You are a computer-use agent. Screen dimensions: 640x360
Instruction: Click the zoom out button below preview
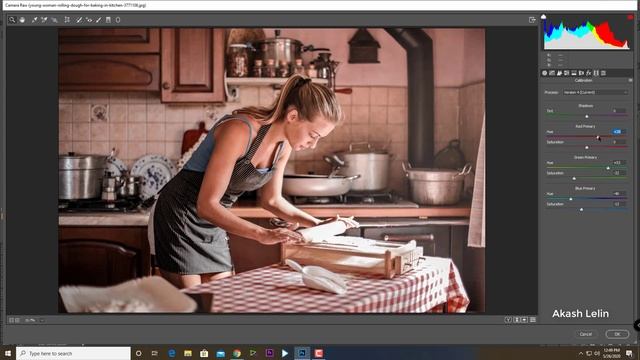click(x=11, y=320)
